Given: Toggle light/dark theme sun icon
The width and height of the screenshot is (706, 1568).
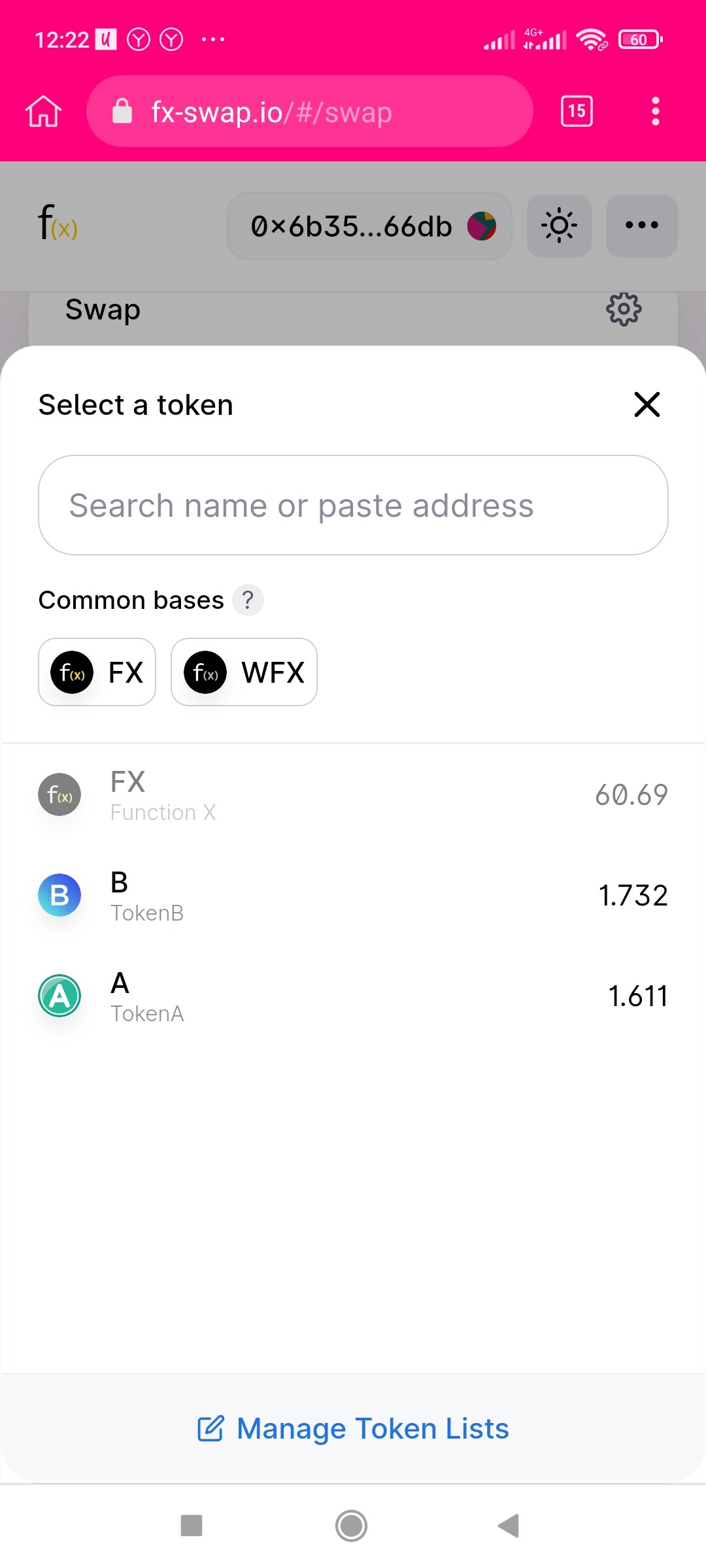Looking at the screenshot, I should point(559,226).
